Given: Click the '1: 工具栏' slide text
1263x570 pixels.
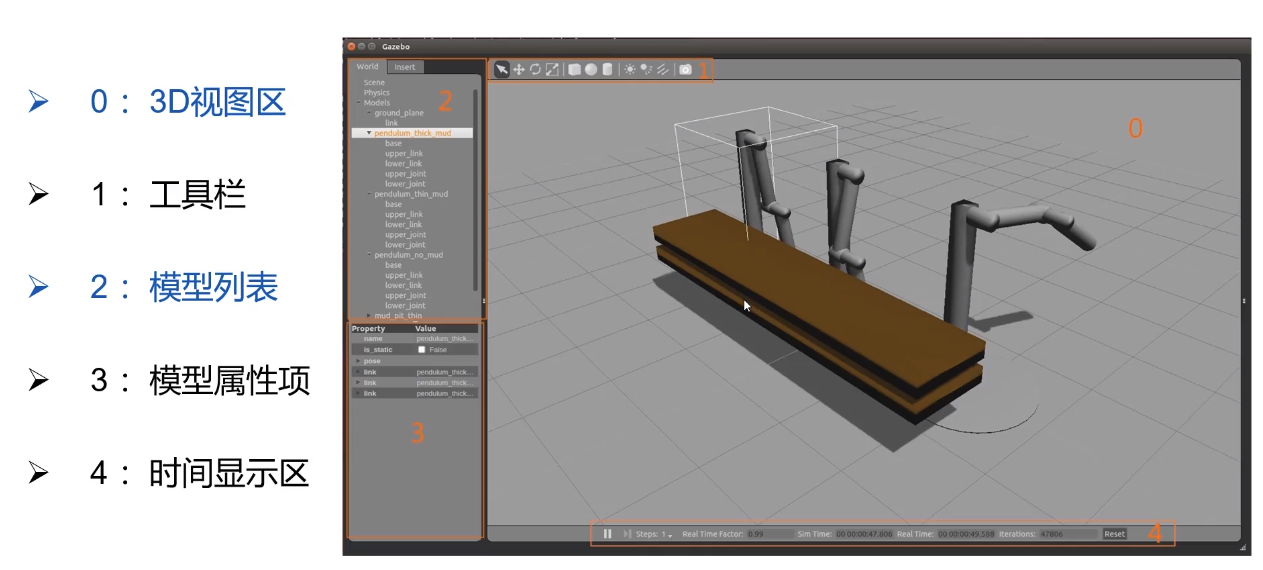Looking at the screenshot, I should 168,193.
